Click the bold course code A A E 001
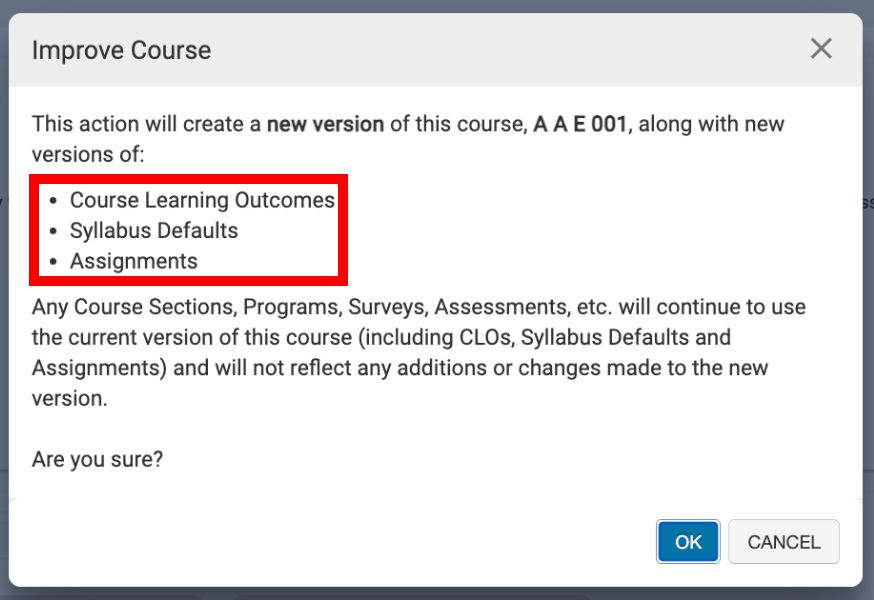The width and height of the screenshot is (874, 600). point(580,125)
